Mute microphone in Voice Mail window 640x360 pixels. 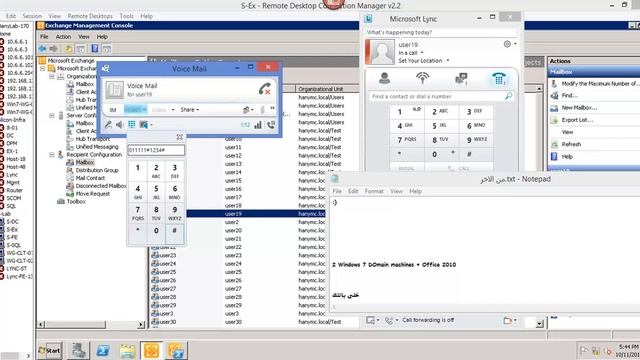(x=108, y=124)
